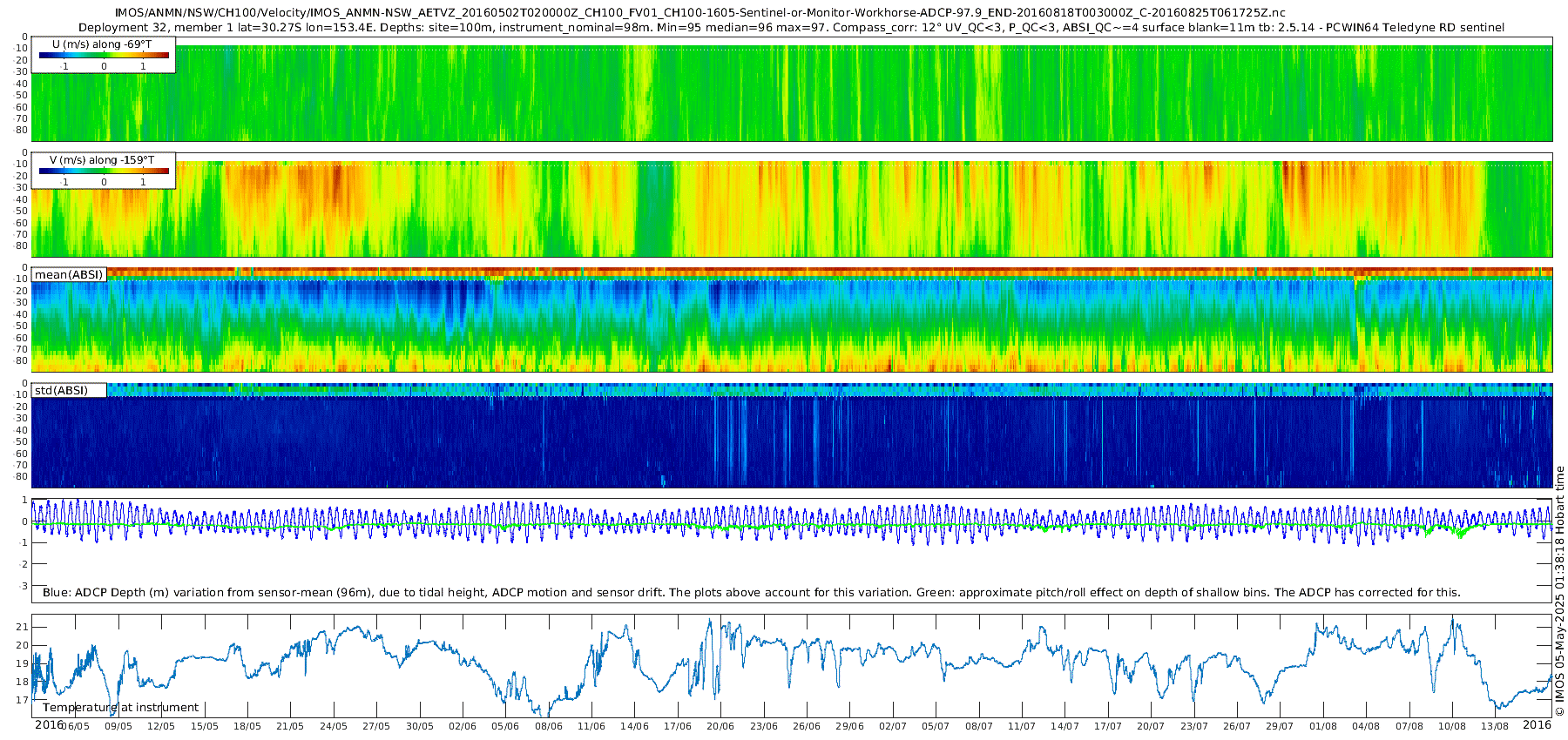The height and width of the screenshot is (740, 1568).
Task: Click the 24/05 date tick label
Action: click(x=333, y=726)
